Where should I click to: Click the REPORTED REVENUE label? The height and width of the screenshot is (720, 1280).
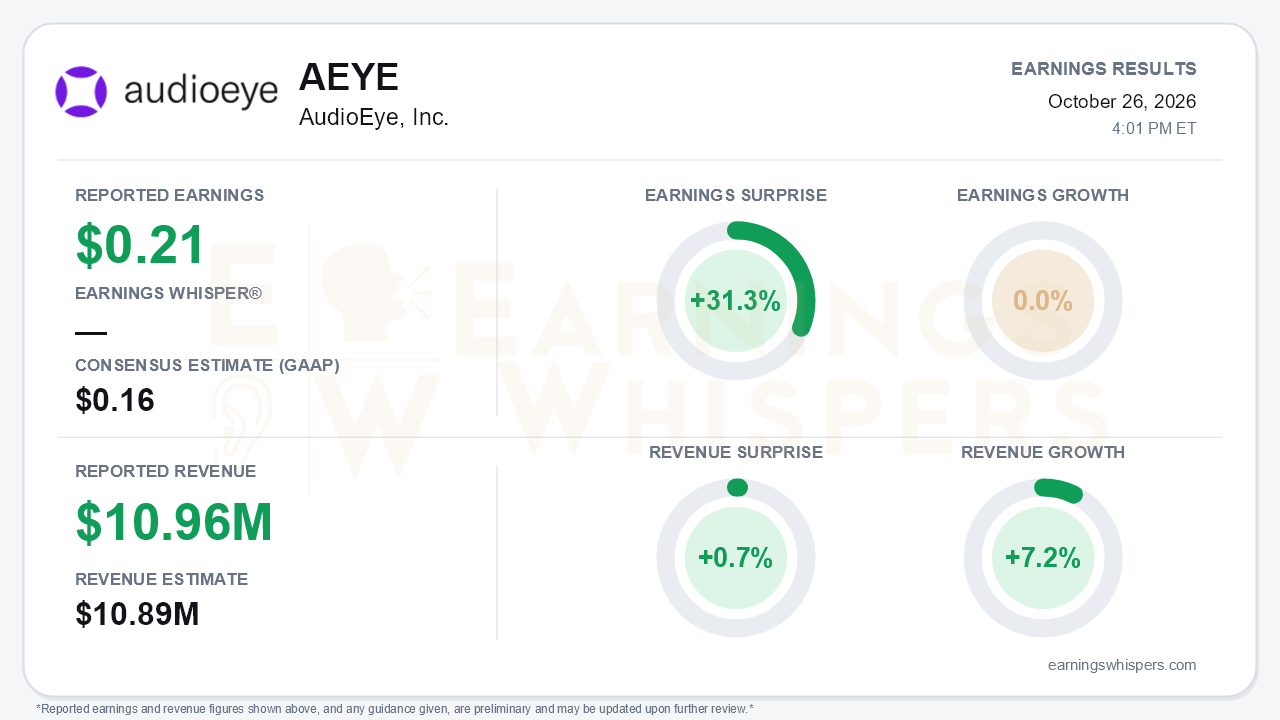[166, 471]
